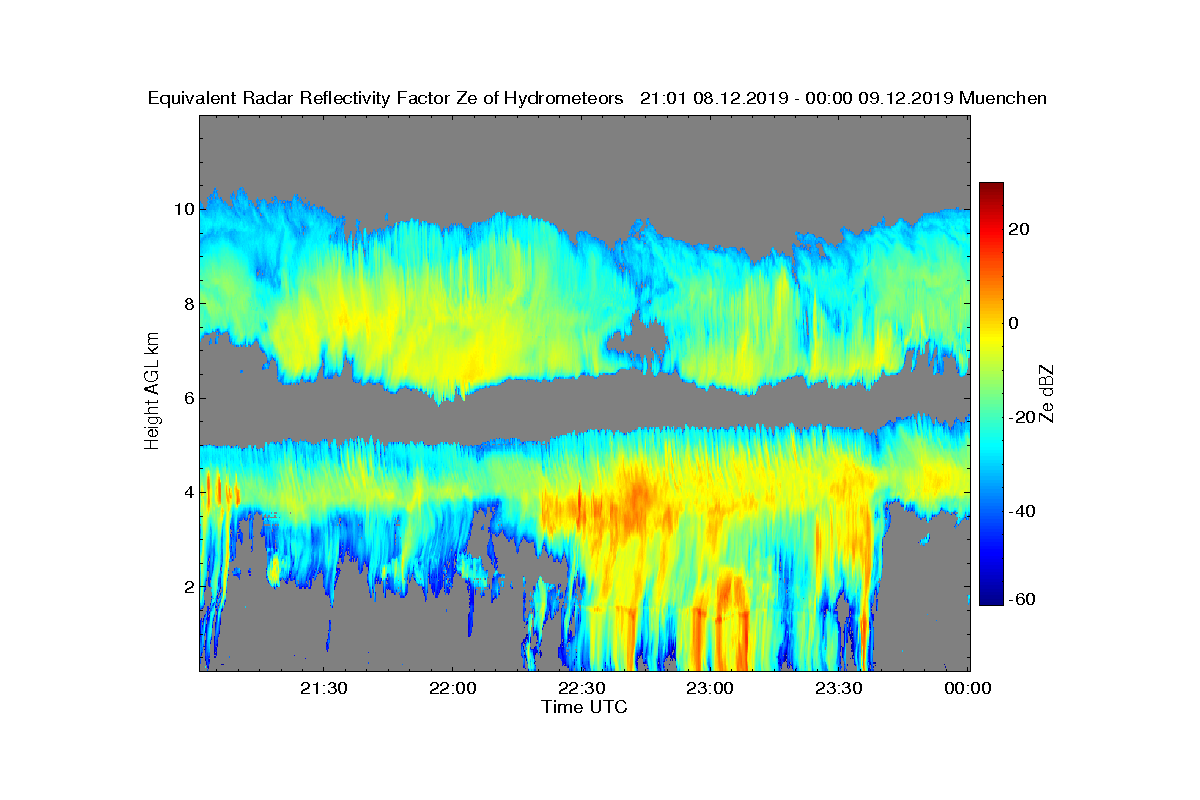Click the 'Height AGL km' axis title
Screen dimensions: 1200x800
[x=153, y=392]
